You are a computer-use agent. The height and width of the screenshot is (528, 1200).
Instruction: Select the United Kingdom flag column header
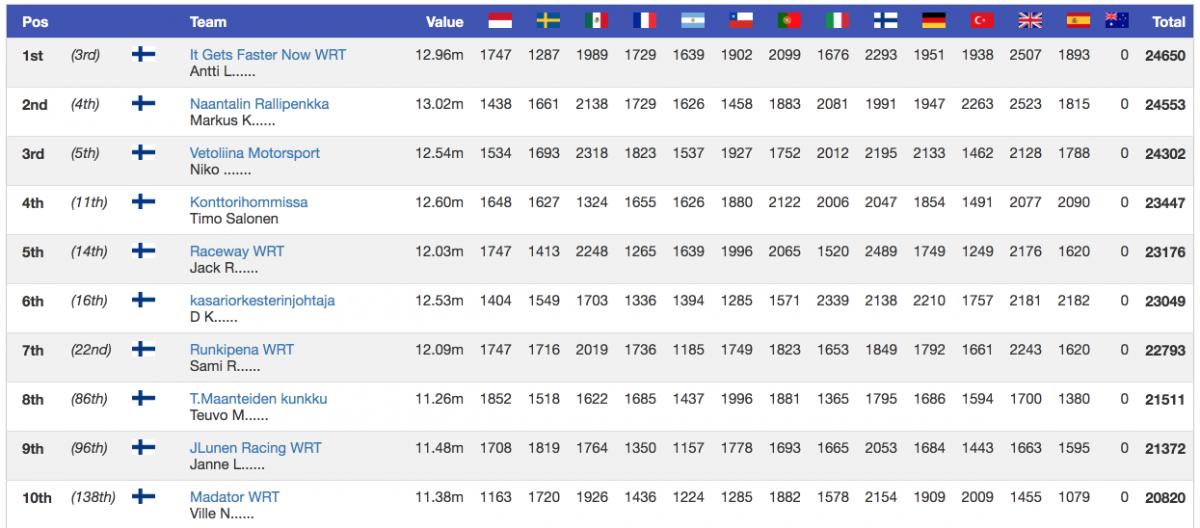coord(1029,20)
